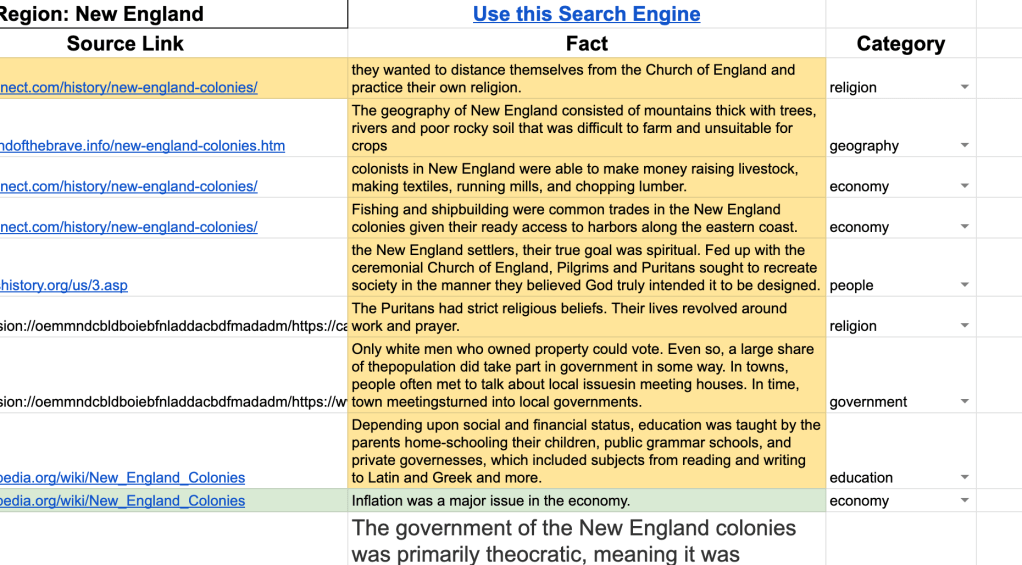Open the landofthebrave.info new-england-colonies.htm link
This screenshot has height=565, width=1022.
(142, 146)
